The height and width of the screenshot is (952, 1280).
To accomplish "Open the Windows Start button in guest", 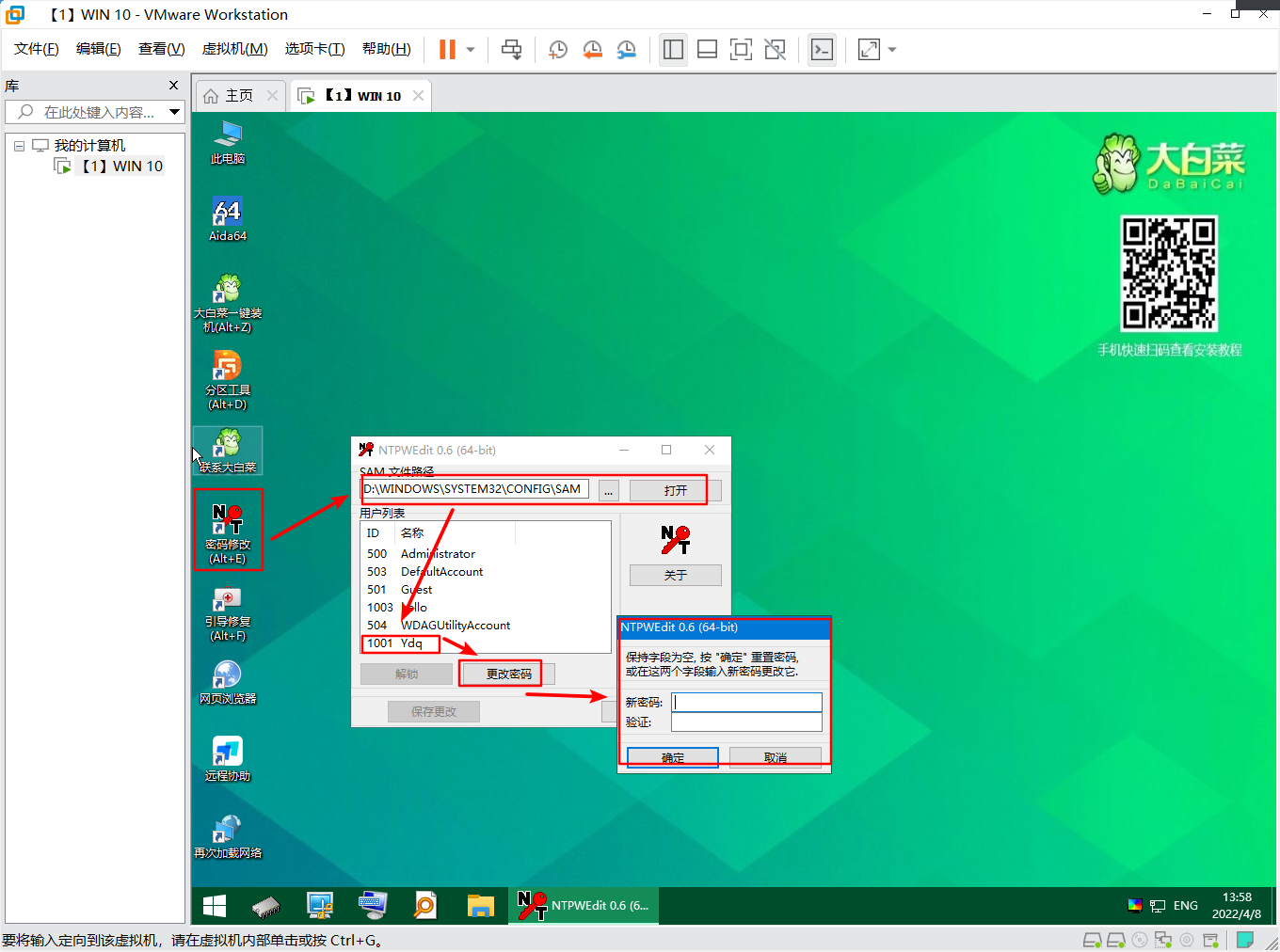I will (x=215, y=906).
